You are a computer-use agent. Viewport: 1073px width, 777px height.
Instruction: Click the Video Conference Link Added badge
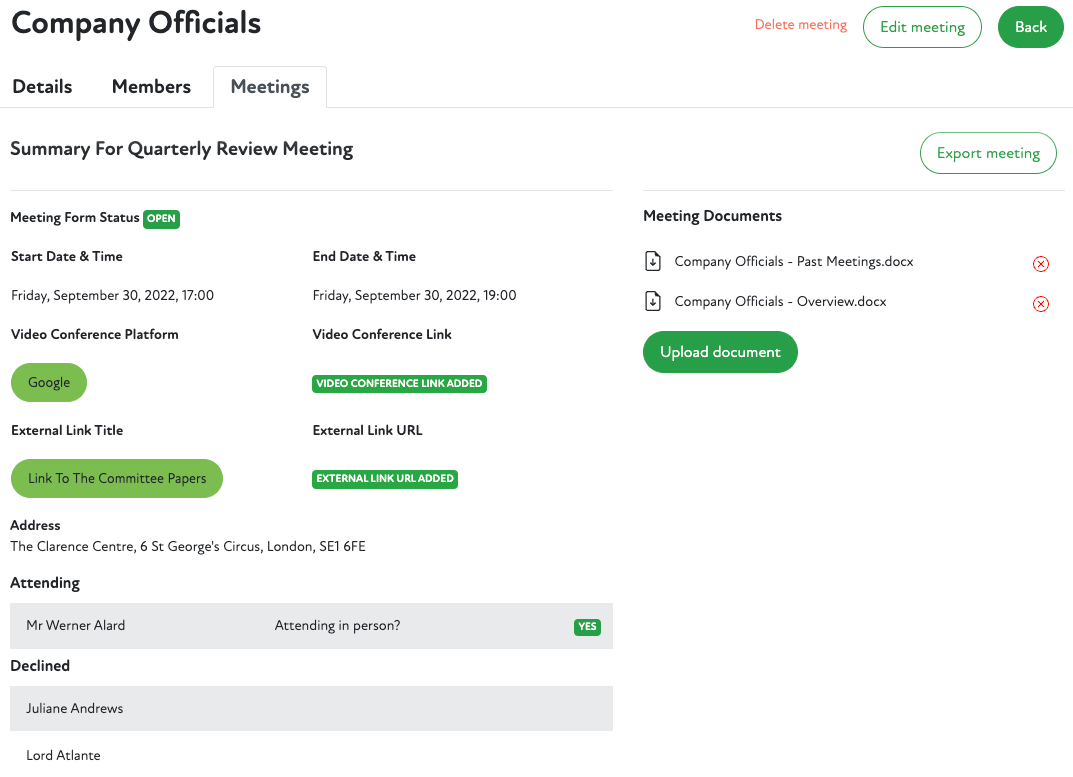399,383
